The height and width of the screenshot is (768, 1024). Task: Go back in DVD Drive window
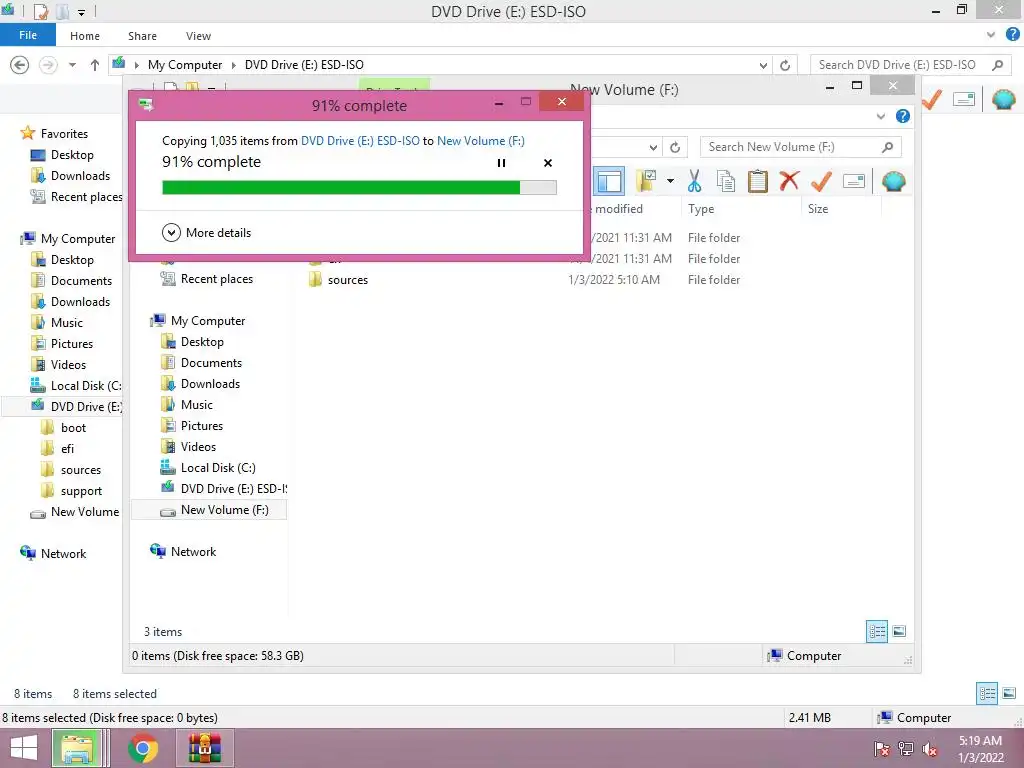point(20,65)
